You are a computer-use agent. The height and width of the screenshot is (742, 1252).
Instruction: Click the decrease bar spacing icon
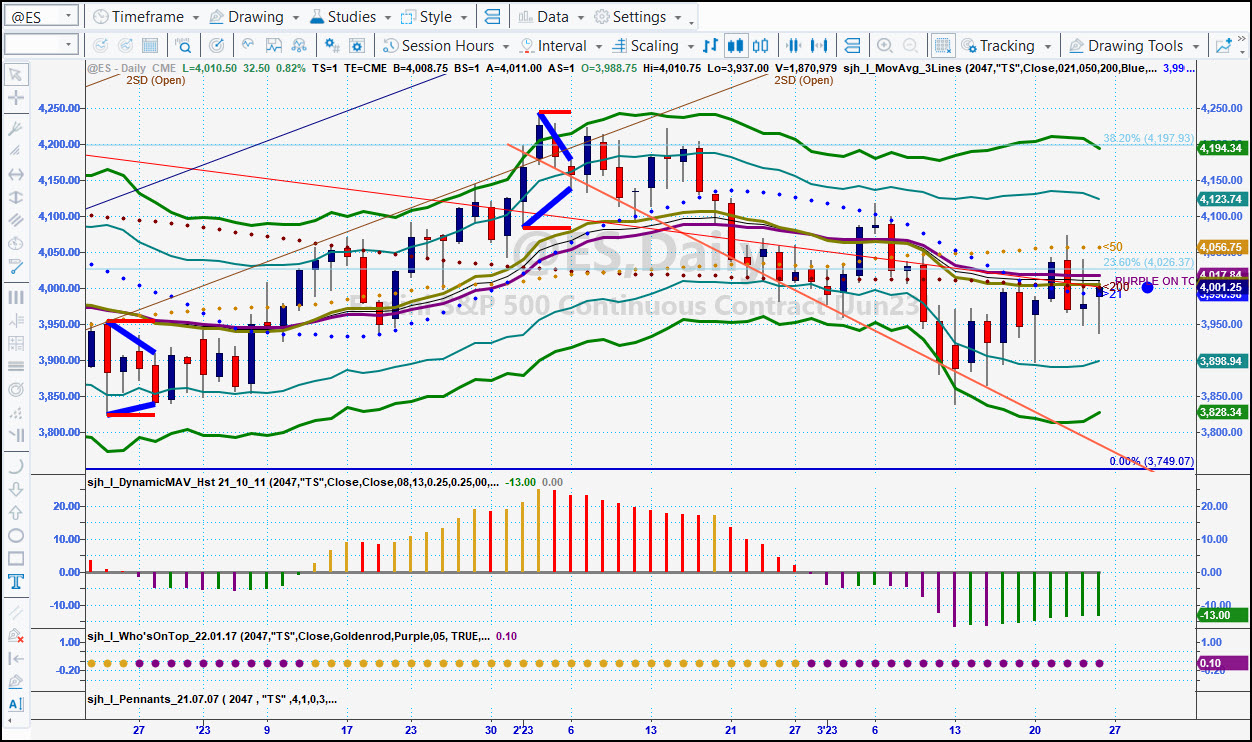click(795, 46)
